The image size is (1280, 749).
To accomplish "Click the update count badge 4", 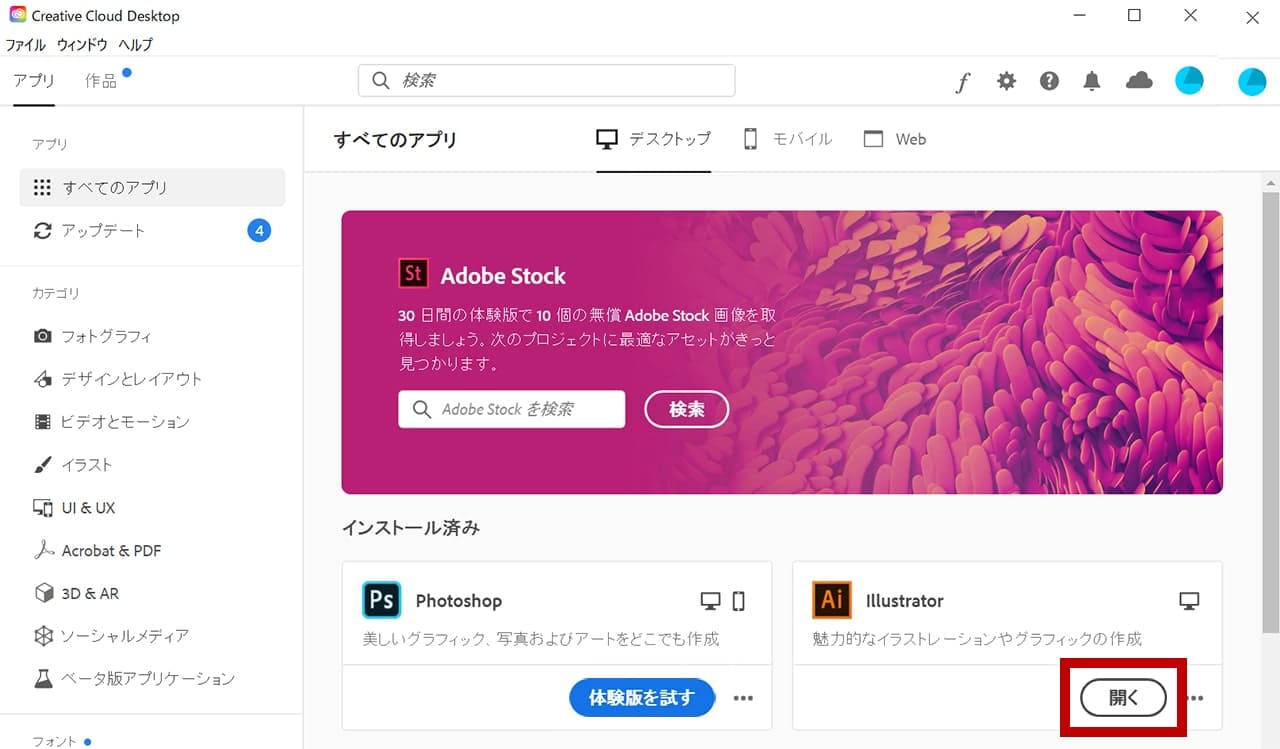I will pyautogui.click(x=259, y=231).
